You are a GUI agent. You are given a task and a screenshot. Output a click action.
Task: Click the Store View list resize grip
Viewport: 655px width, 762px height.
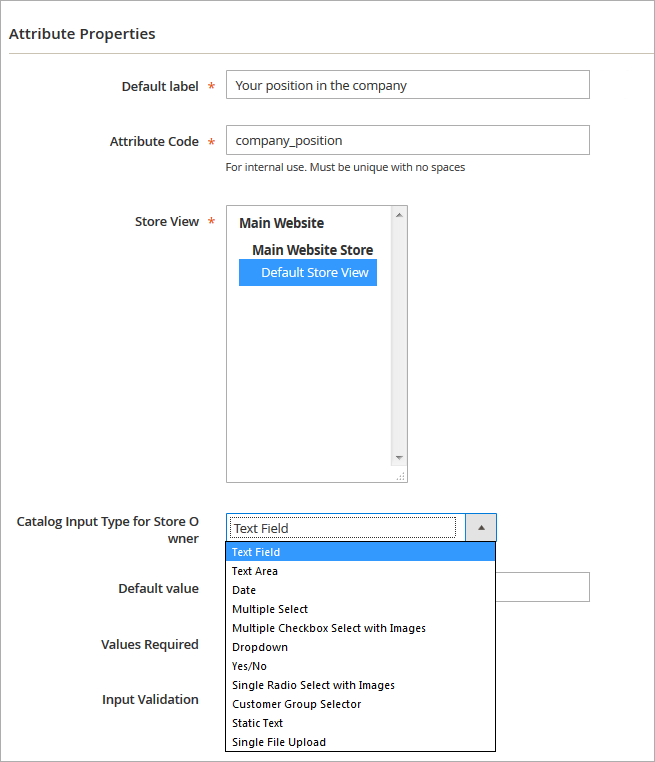click(400, 476)
